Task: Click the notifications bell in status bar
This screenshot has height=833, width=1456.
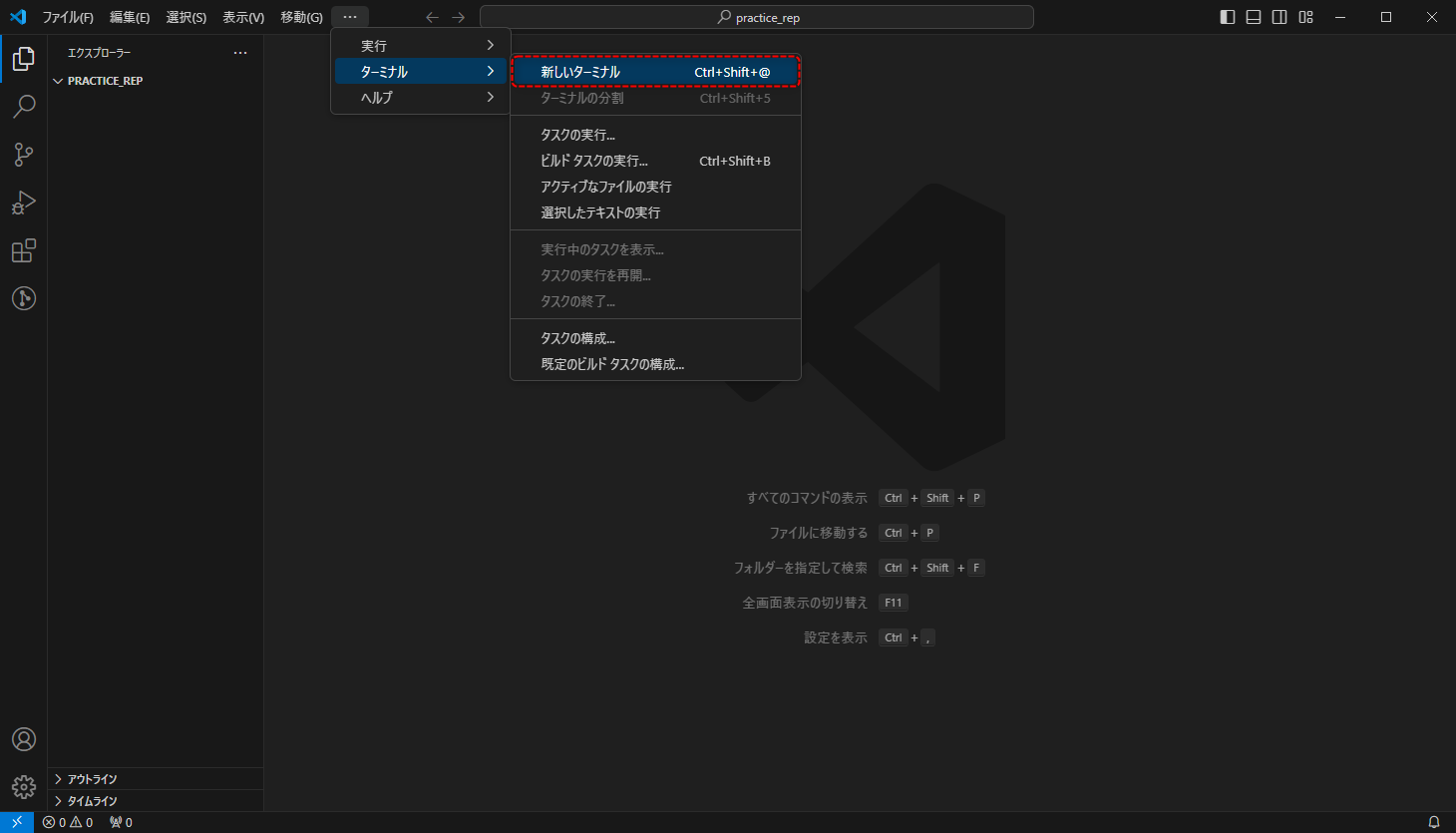Action: [x=1434, y=822]
